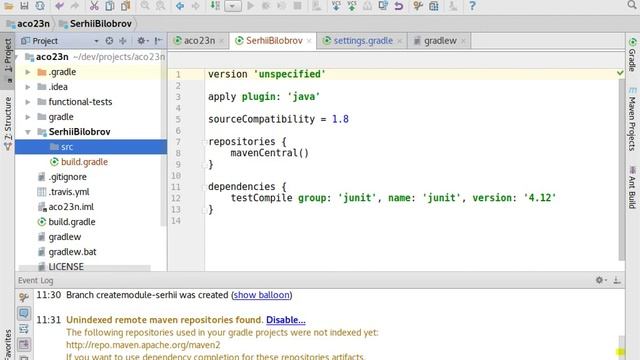Viewport: 640px width, 360px height.
Task: Close the settings.gradle tab
Action: (399, 41)
